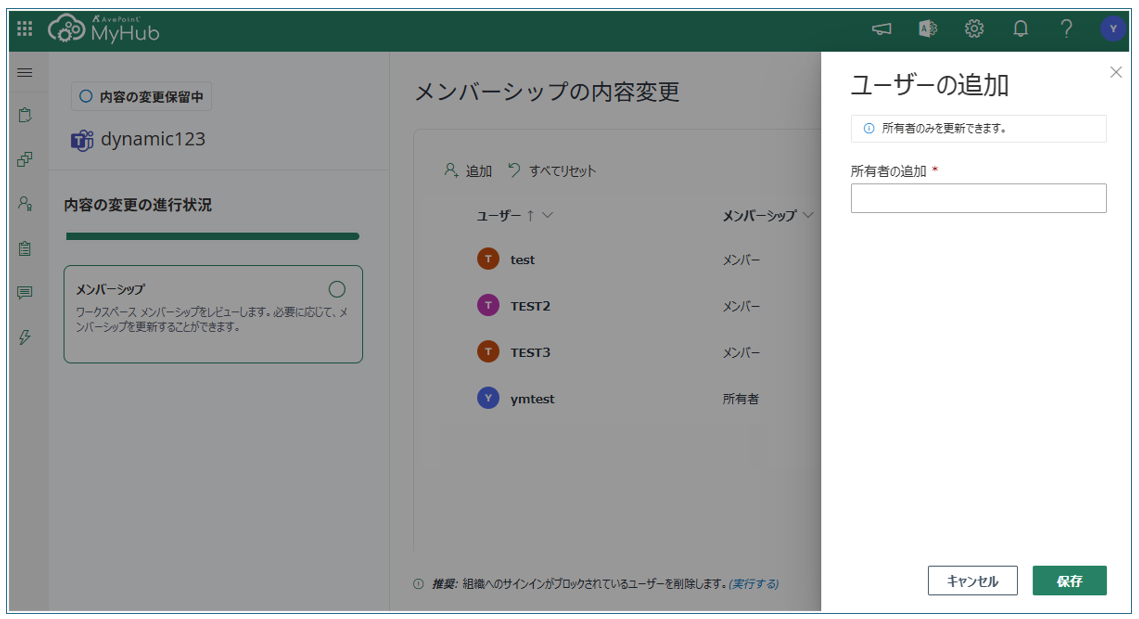Image resolution: width=1139 pixels, height=619 pixels.
Task: Open the メンバーシップ column dropdown chevron
Action: point(808,215)
